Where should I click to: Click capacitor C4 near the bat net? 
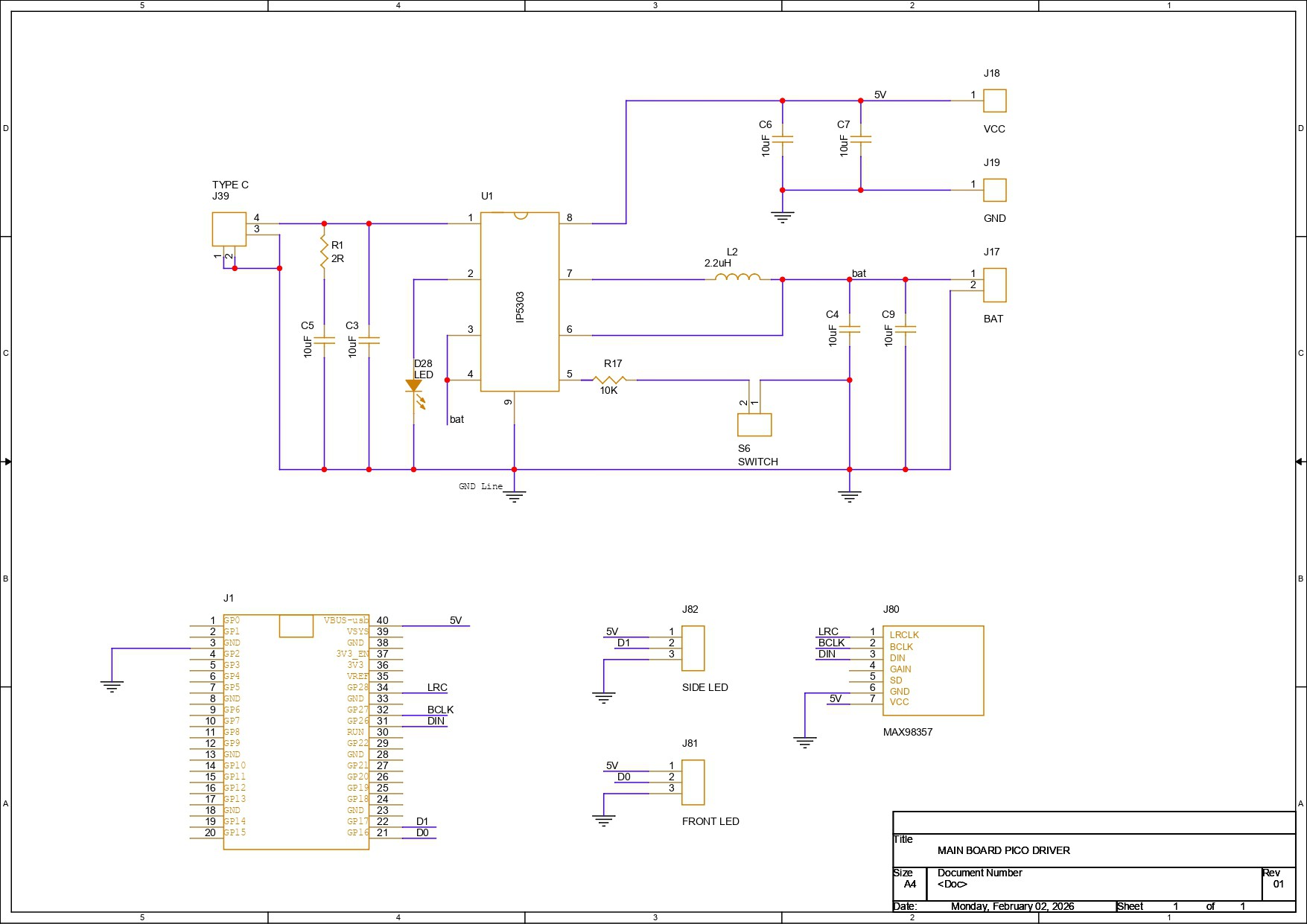pyautogui.click(x=849, y=328)
